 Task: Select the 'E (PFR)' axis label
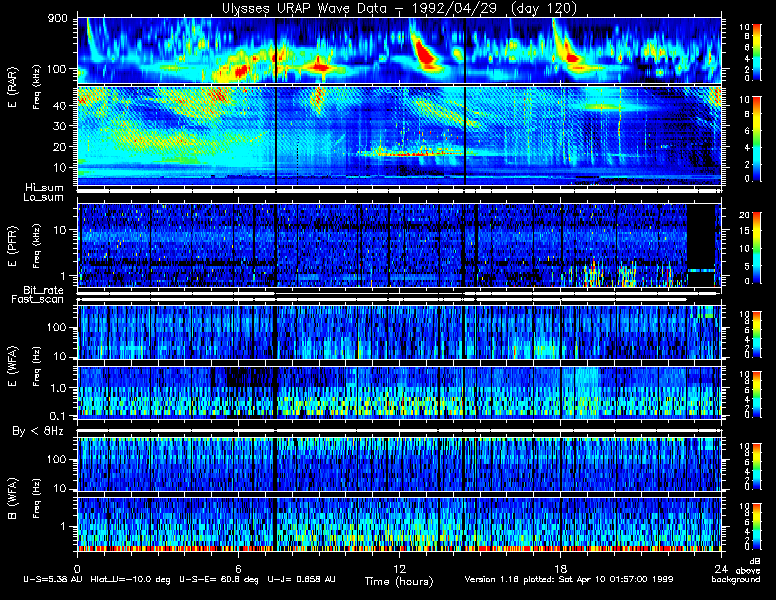pos(12,247)
